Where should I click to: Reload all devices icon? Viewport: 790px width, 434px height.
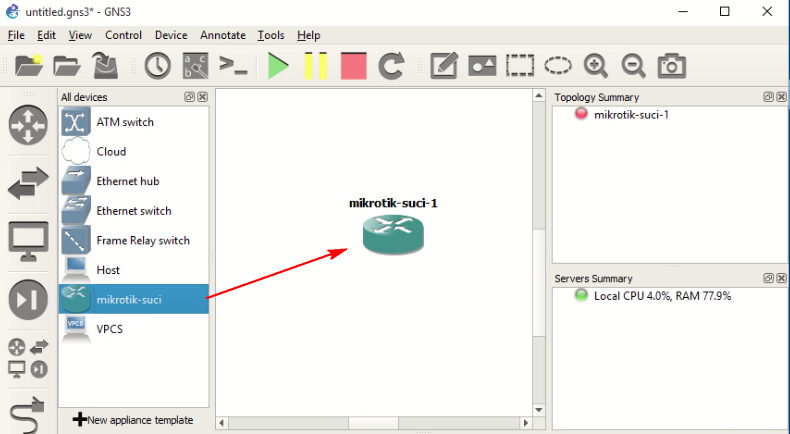tap(391, 66)
